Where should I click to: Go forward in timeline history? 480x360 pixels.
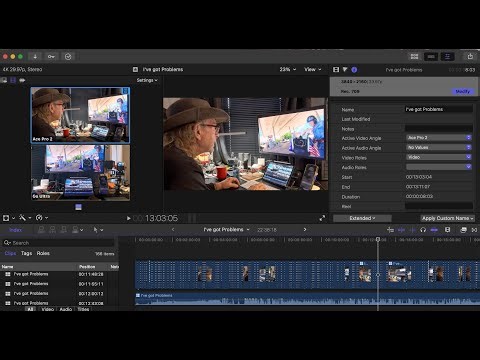305,230
